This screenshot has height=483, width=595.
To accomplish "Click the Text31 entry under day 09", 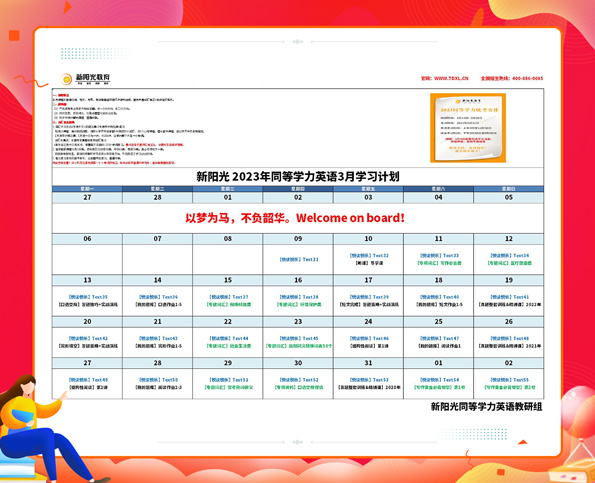I will (x=299, y=260).
